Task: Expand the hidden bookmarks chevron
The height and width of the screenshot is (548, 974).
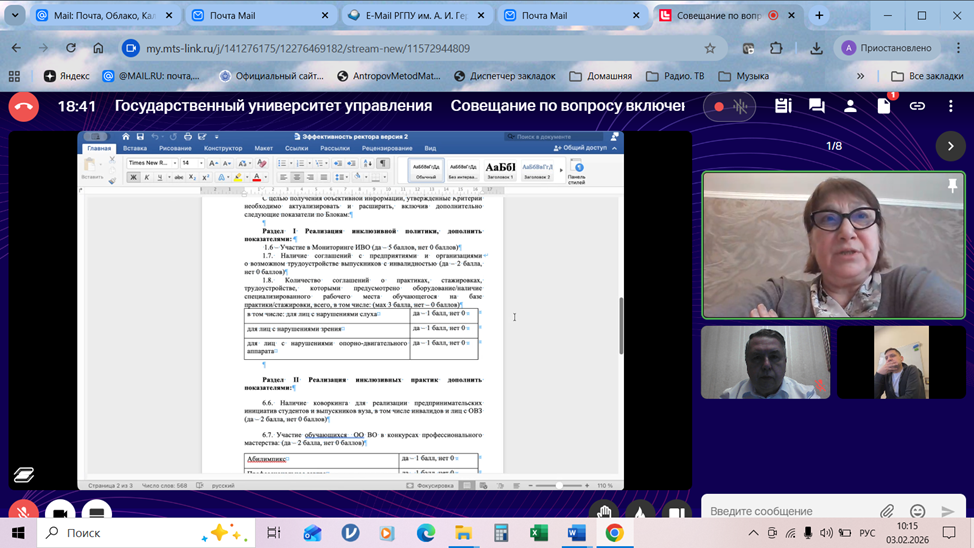Action: tap(860, 76)
